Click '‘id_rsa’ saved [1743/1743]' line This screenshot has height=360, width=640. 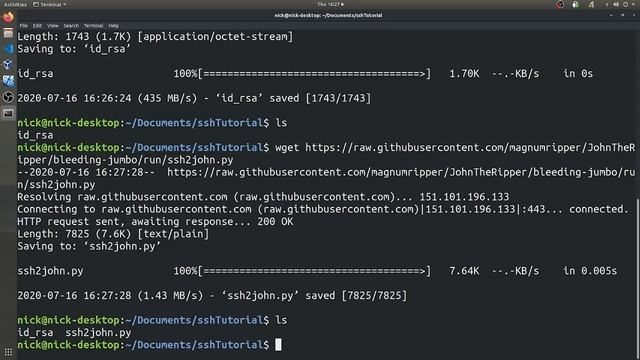(194, 98)
